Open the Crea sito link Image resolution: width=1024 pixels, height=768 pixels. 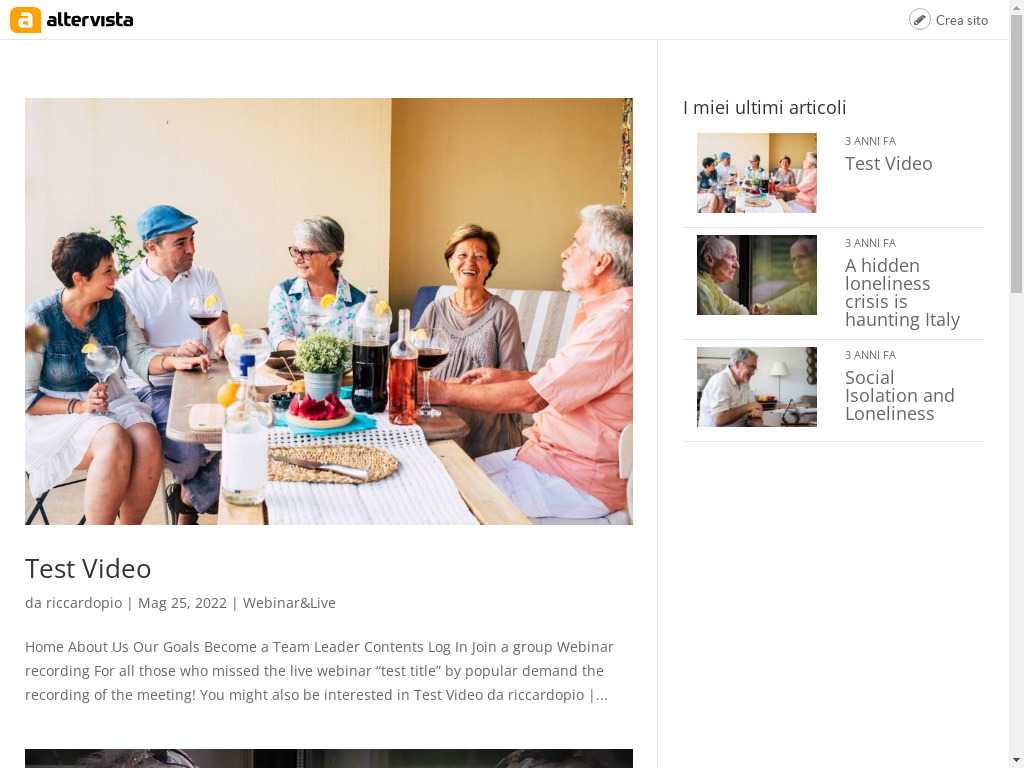(x=961, y=20)
